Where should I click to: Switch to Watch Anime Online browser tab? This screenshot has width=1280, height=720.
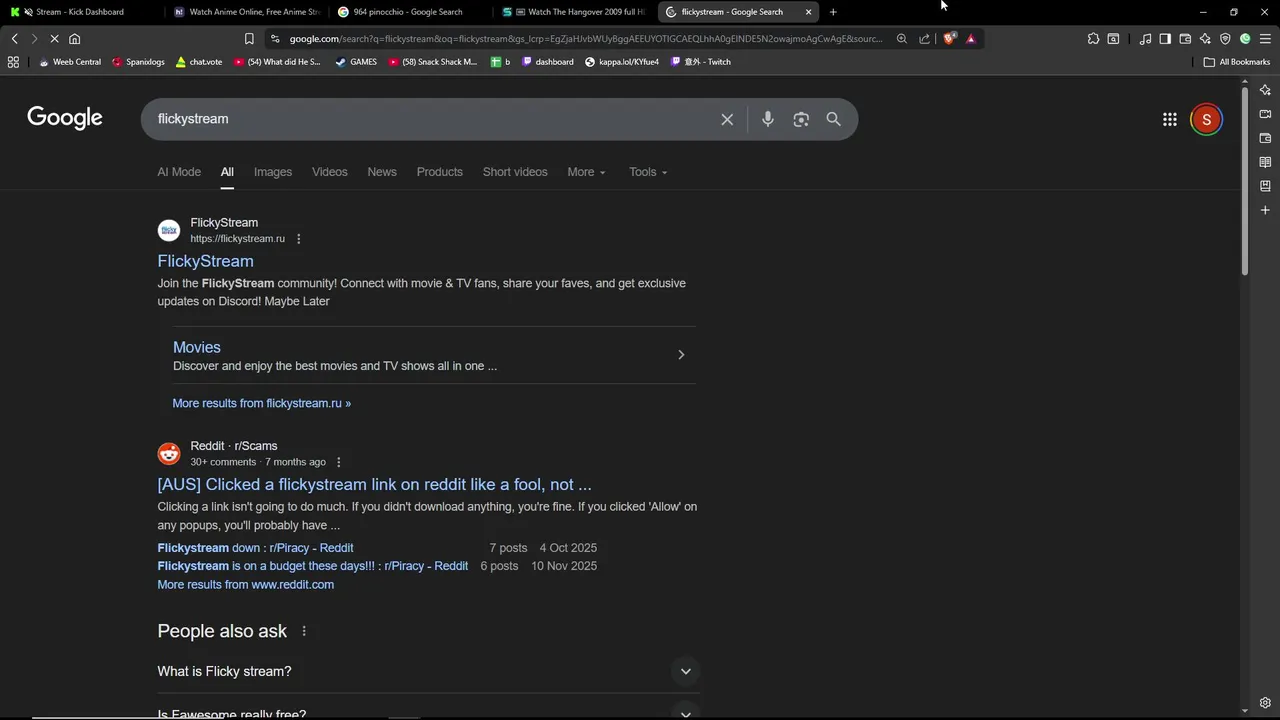[247, 12]
